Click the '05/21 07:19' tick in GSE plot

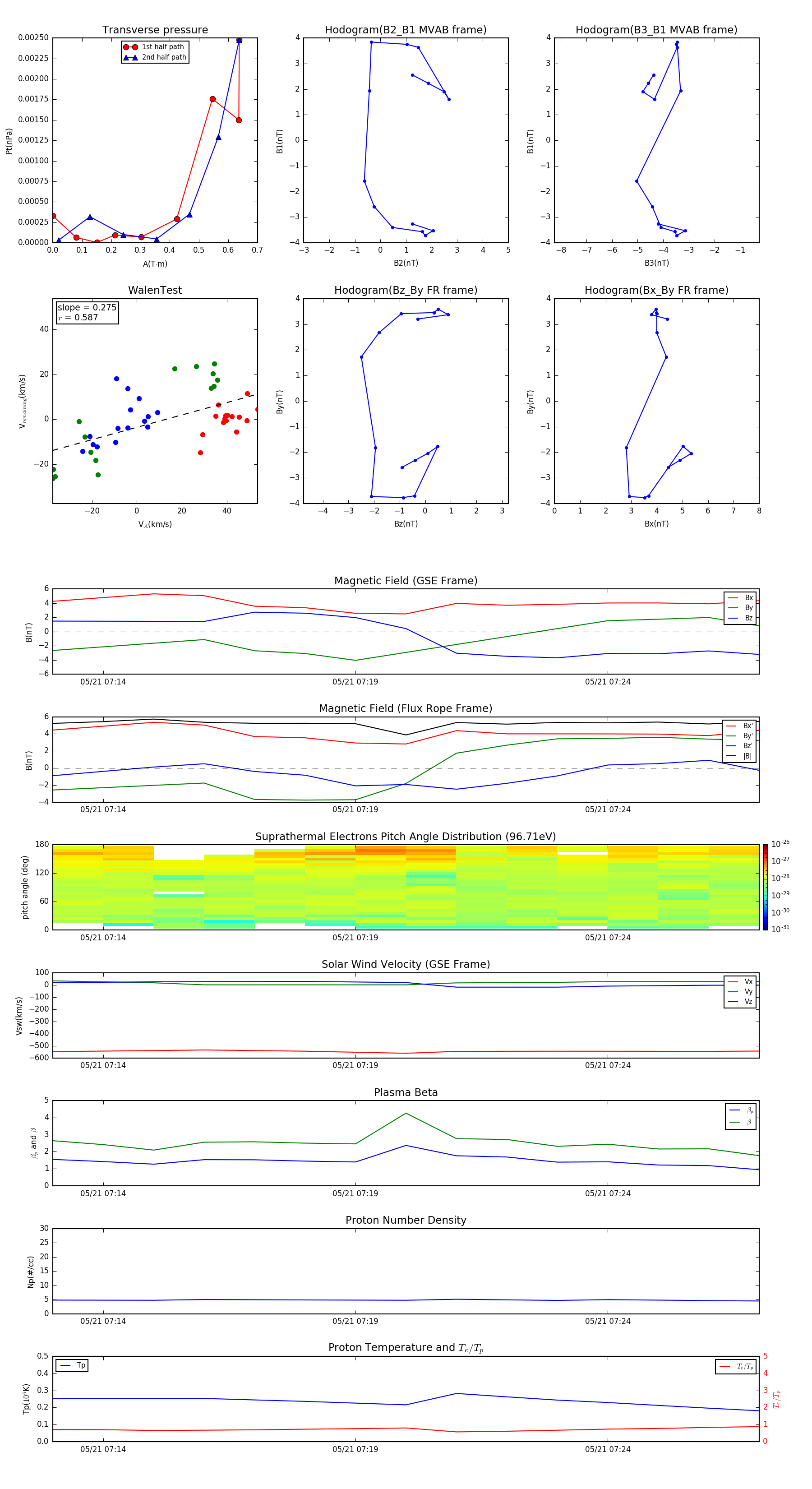click(355, 682)
